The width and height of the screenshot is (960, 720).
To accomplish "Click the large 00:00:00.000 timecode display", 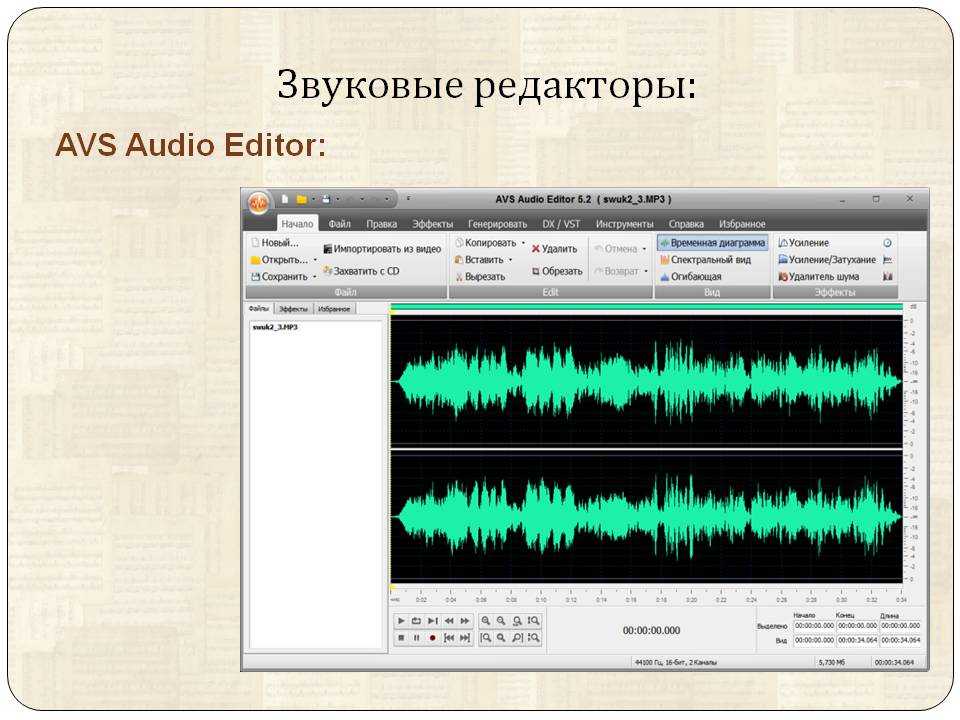I will pos(651,631).
